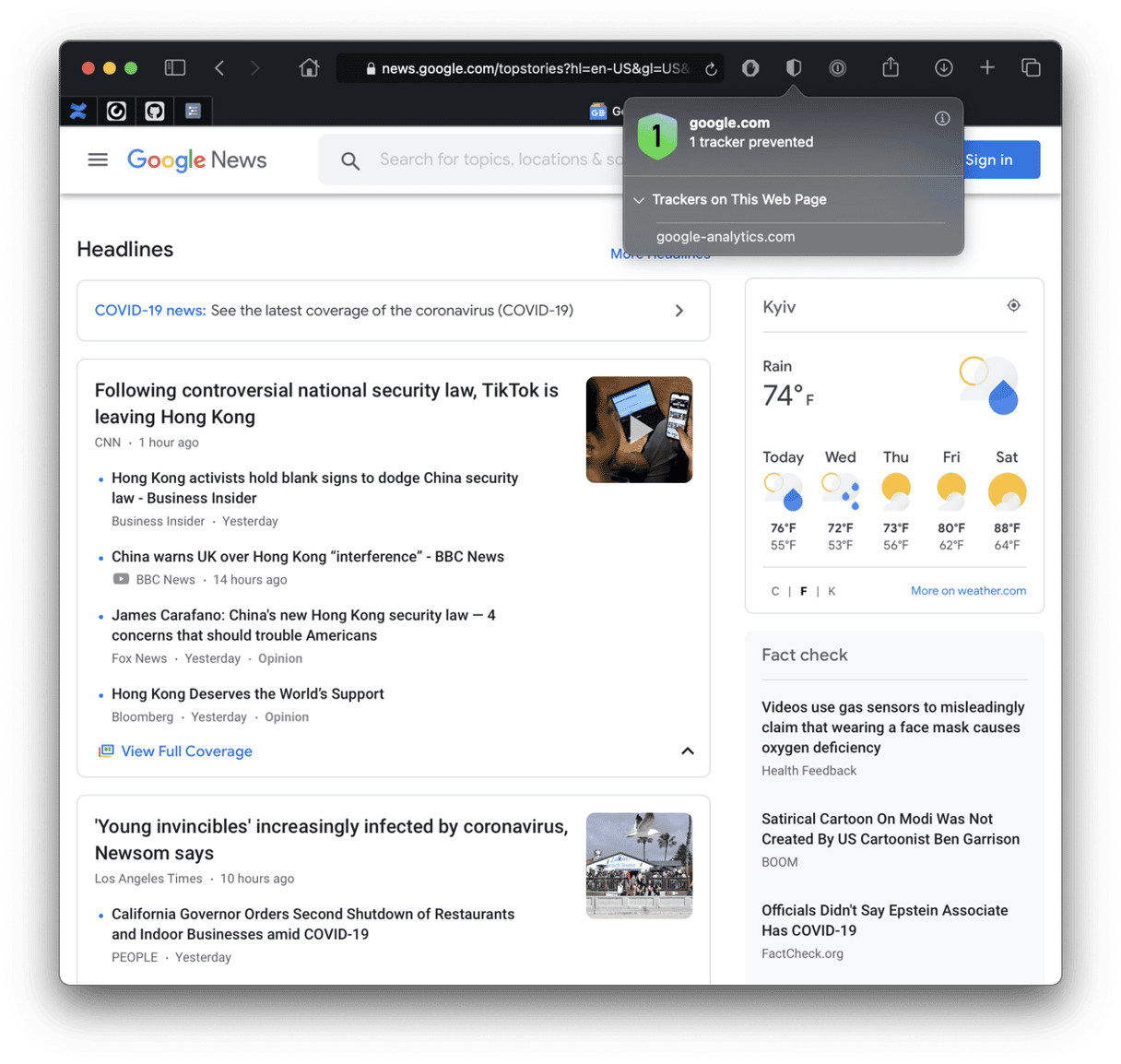Go forward with the forward arrow
The width and height of the screenshot is (1121, 1064).
click(255, 67)
